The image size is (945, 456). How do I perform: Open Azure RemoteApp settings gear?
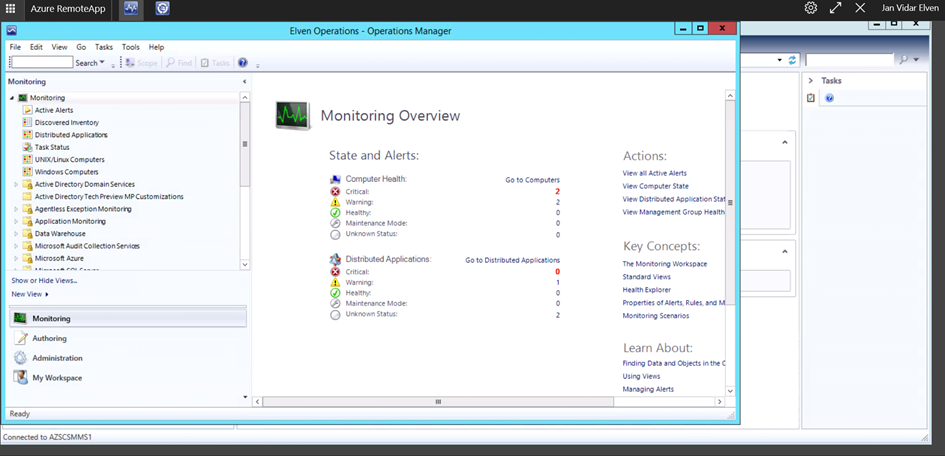coord(811,8)
